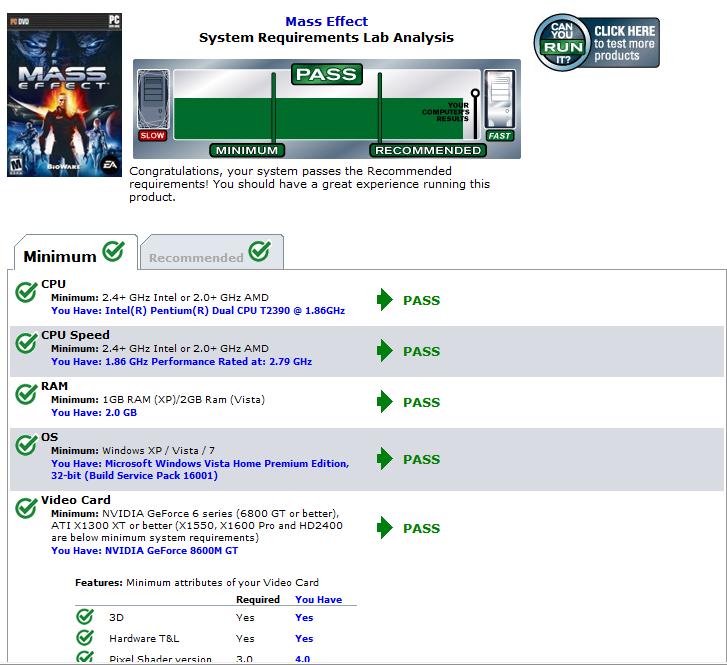The height and width of the screenshot is (665, 727).
Task: Click the PASS badge on the meter
Action: click(326, 74)
